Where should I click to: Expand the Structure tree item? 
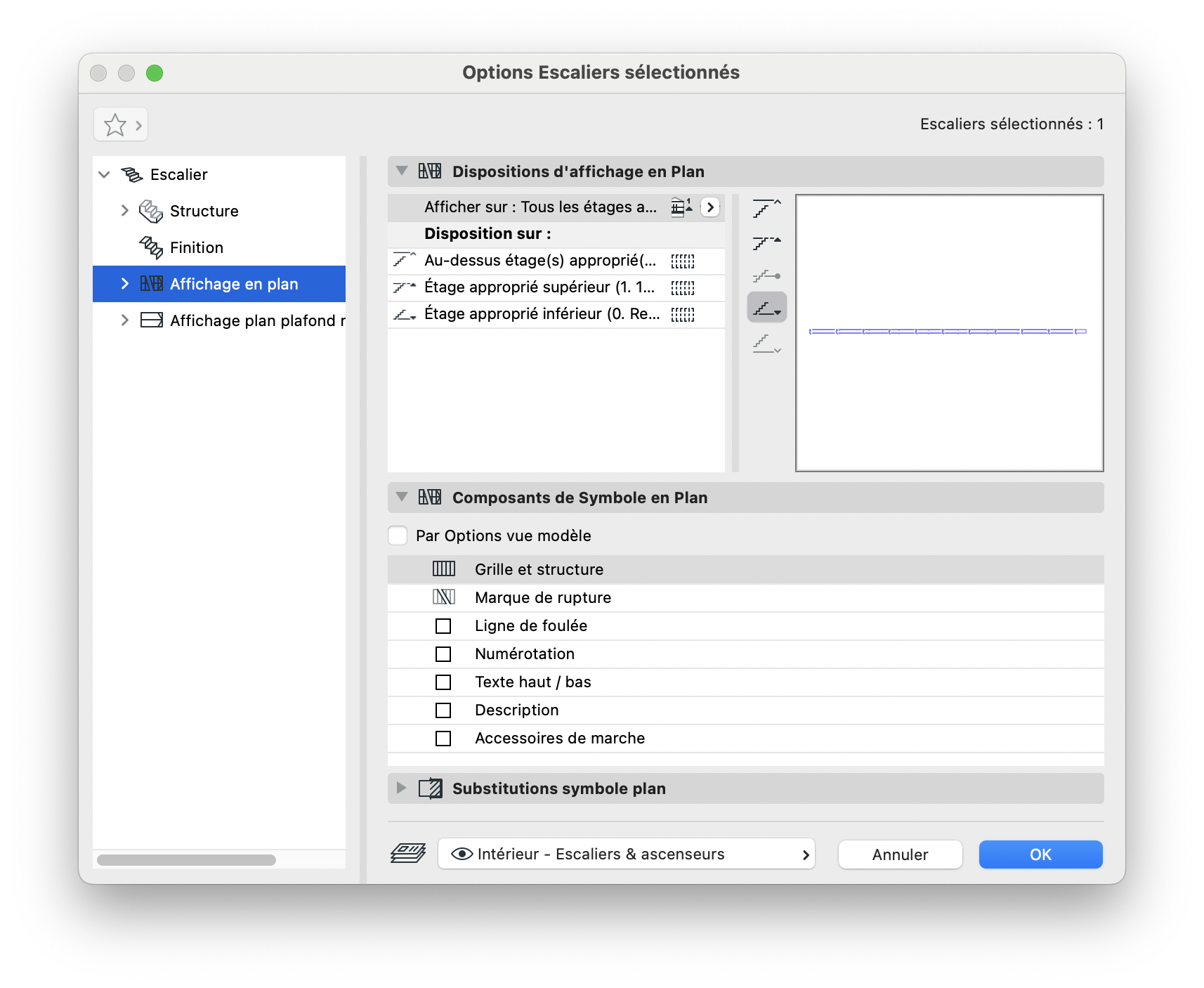click(125, 211)
